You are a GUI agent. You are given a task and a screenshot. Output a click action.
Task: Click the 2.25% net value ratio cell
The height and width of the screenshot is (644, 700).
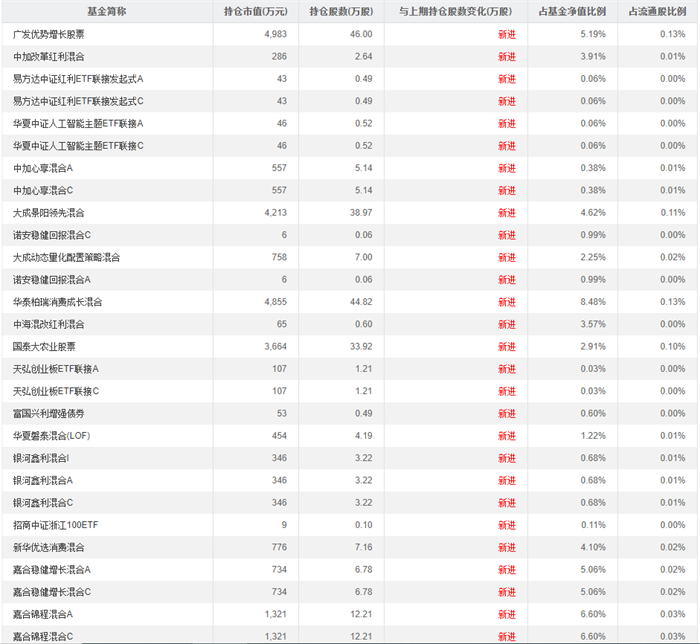coord(593,258)
